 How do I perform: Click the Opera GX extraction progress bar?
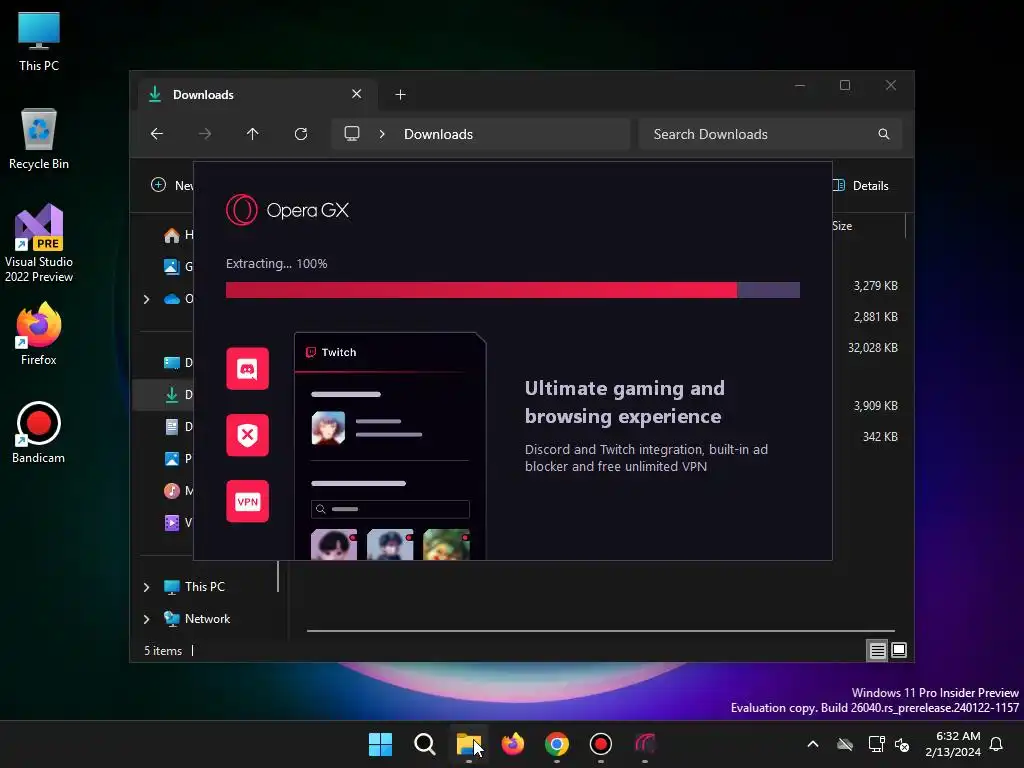click(x=513, y=290)
